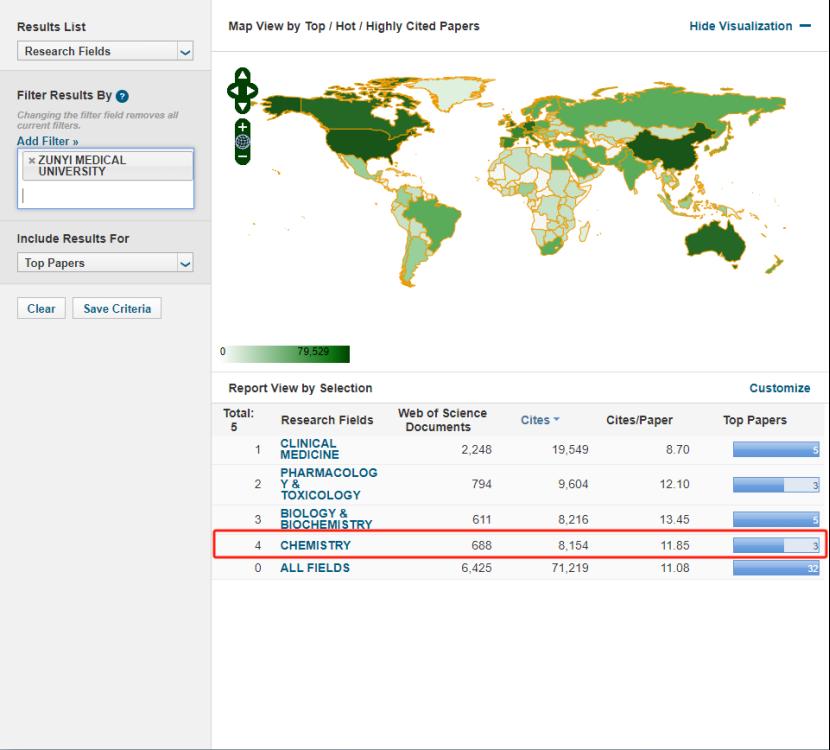Open the Filter Results By help icon
Screen dimensions: 830x750
[122, 97]
